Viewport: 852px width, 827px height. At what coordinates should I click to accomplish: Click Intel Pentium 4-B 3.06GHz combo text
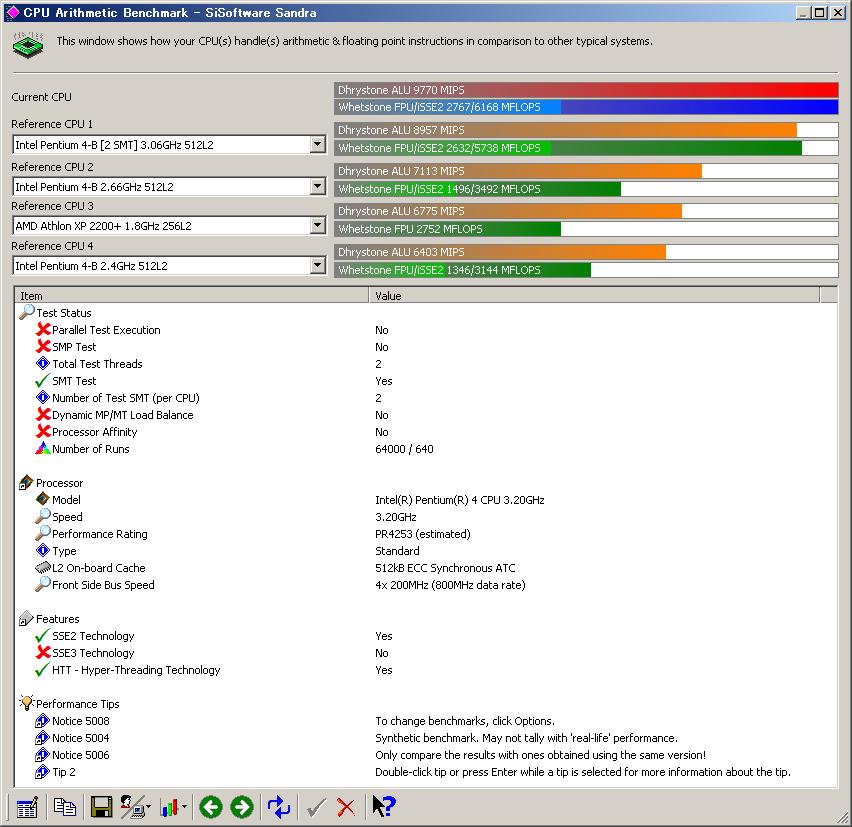click(115, 145)
